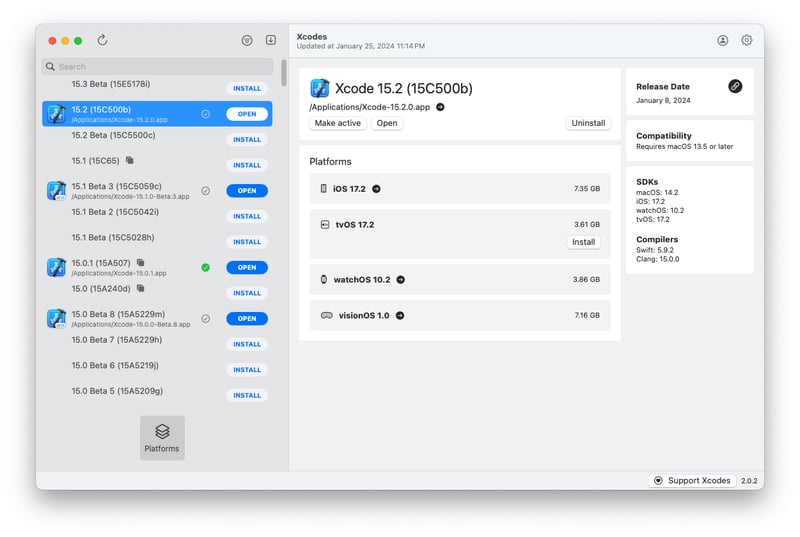This screenshot has height=537, width=800.
Task: Reveal Xcode-15.2.0.app path using arrow icon
Action: point(440,107)
